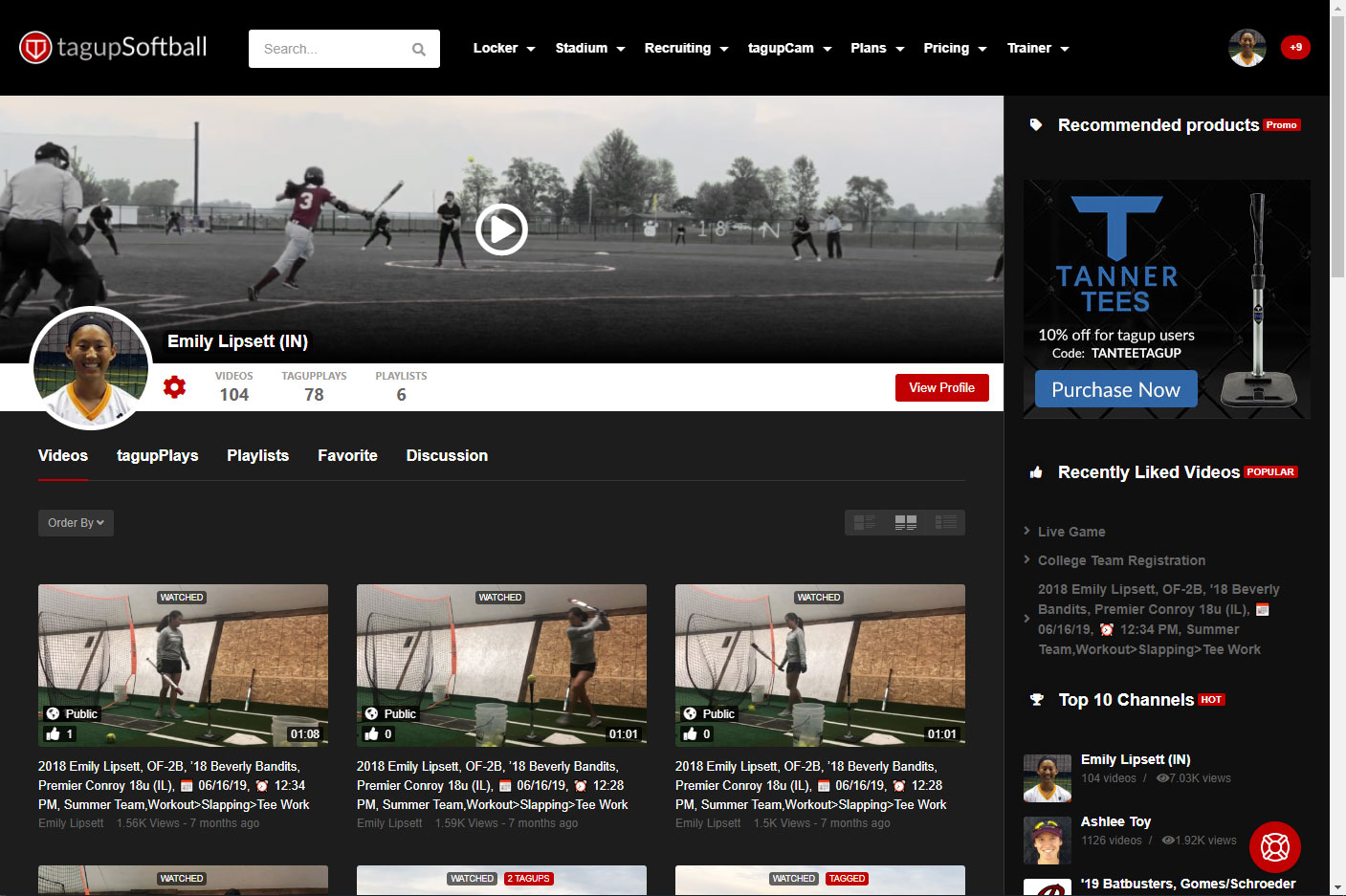1346x896 pixels.
Task: Click the tagupSoftball shield logo
Action: [x=36, y=48]
